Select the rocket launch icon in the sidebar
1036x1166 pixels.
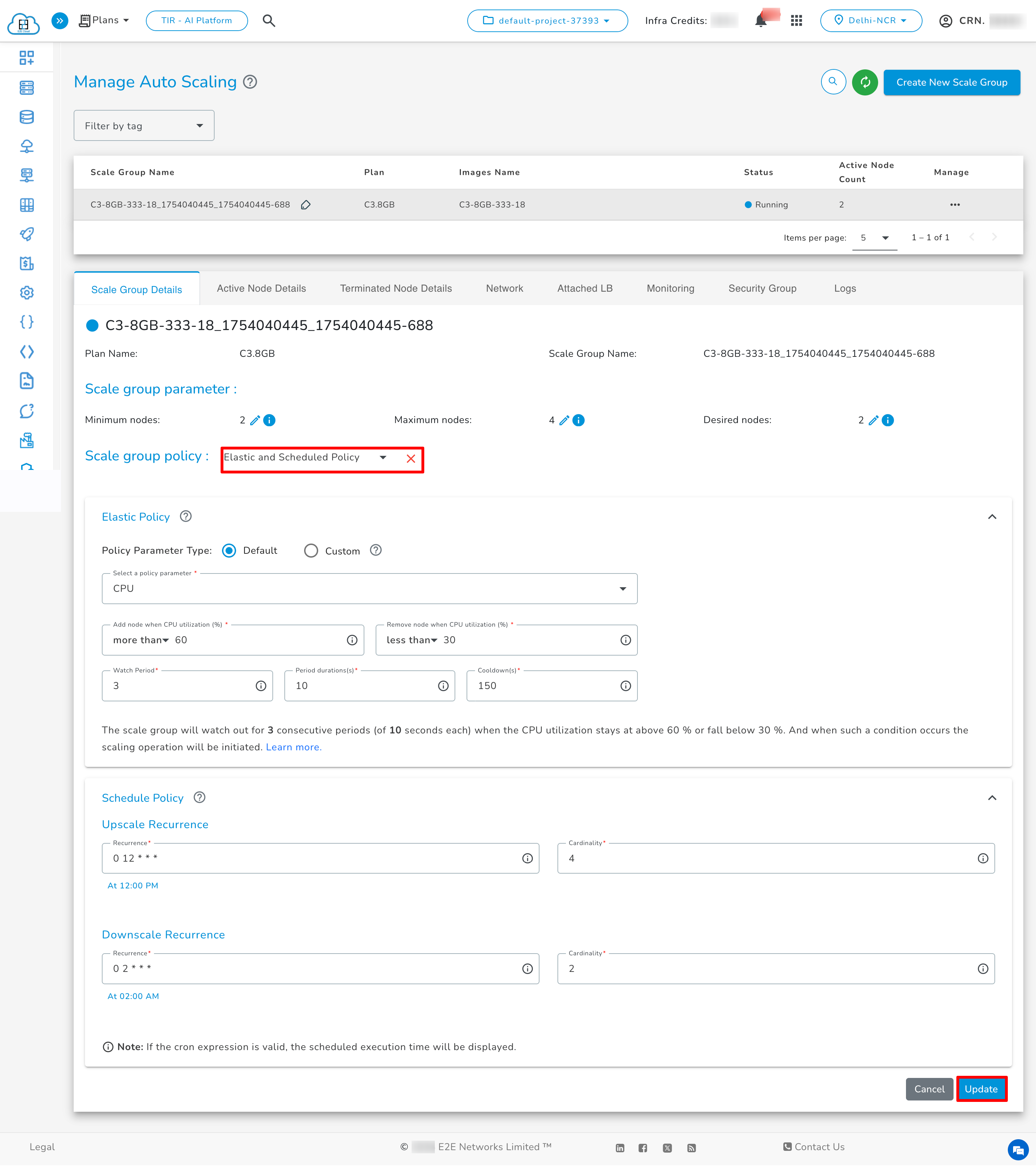click(26, 235)
